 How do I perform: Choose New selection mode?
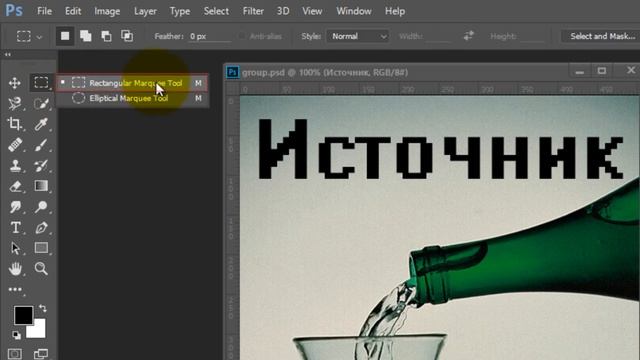point(65,36)
